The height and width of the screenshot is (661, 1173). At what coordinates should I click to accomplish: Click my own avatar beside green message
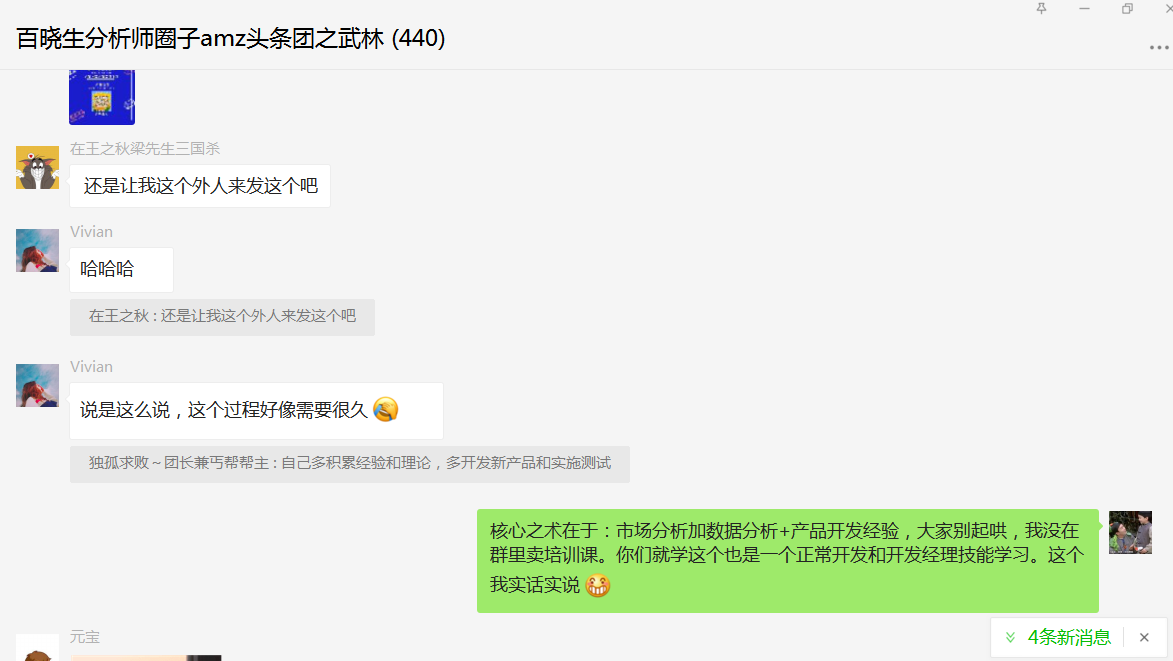(x=1130, y=532)
